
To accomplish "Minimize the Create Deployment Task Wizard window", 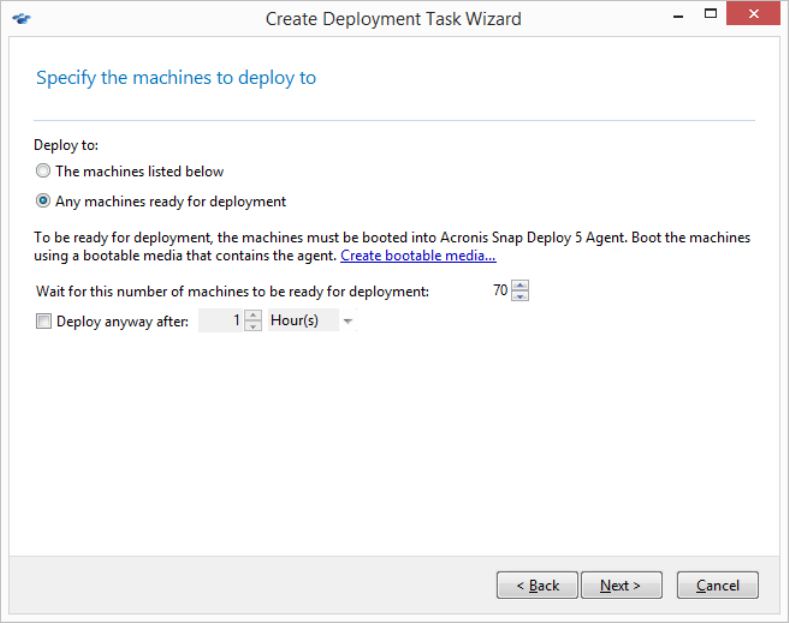I will pos(676,16).
